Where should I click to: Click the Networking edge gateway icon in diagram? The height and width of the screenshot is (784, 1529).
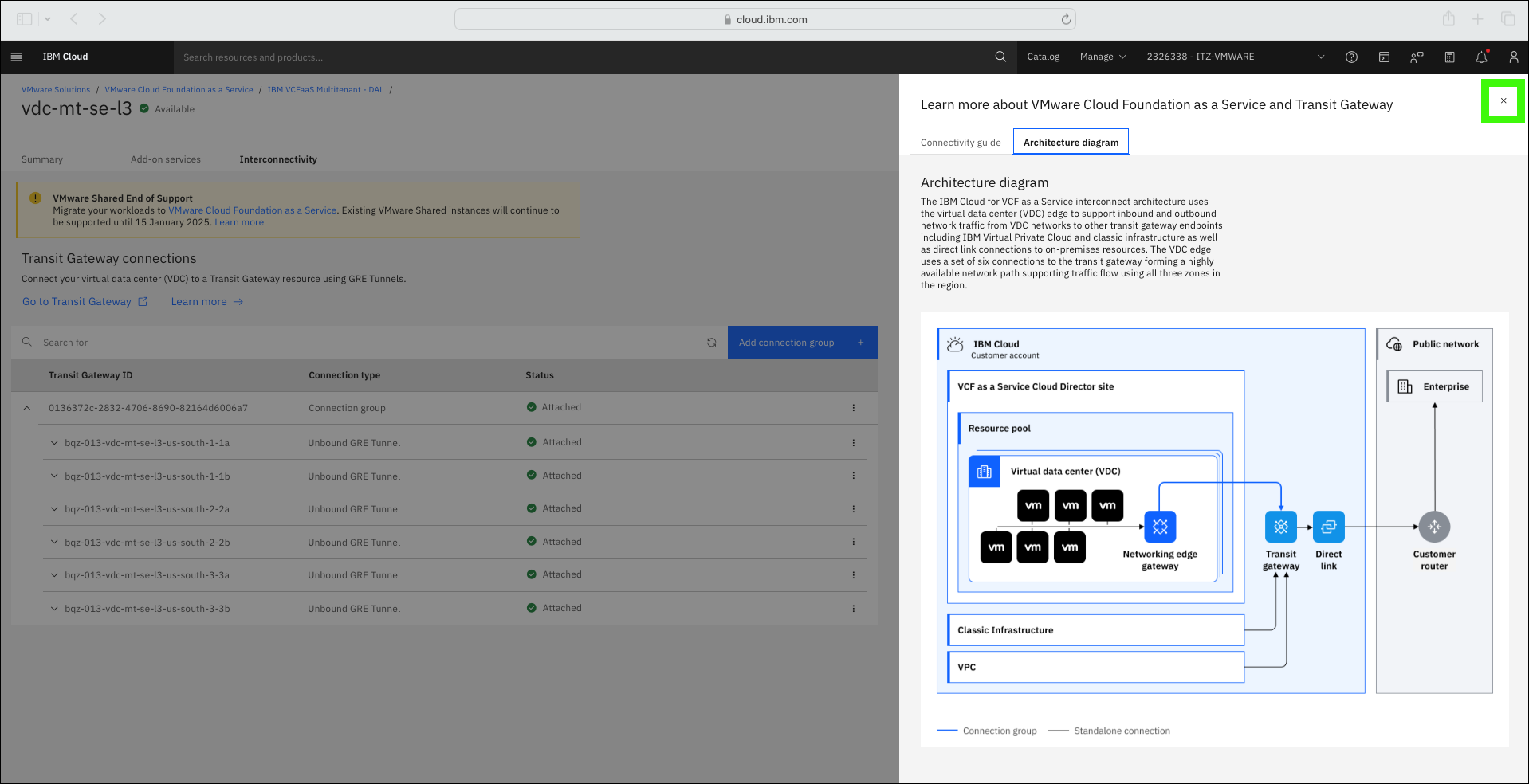(1160, 527)
